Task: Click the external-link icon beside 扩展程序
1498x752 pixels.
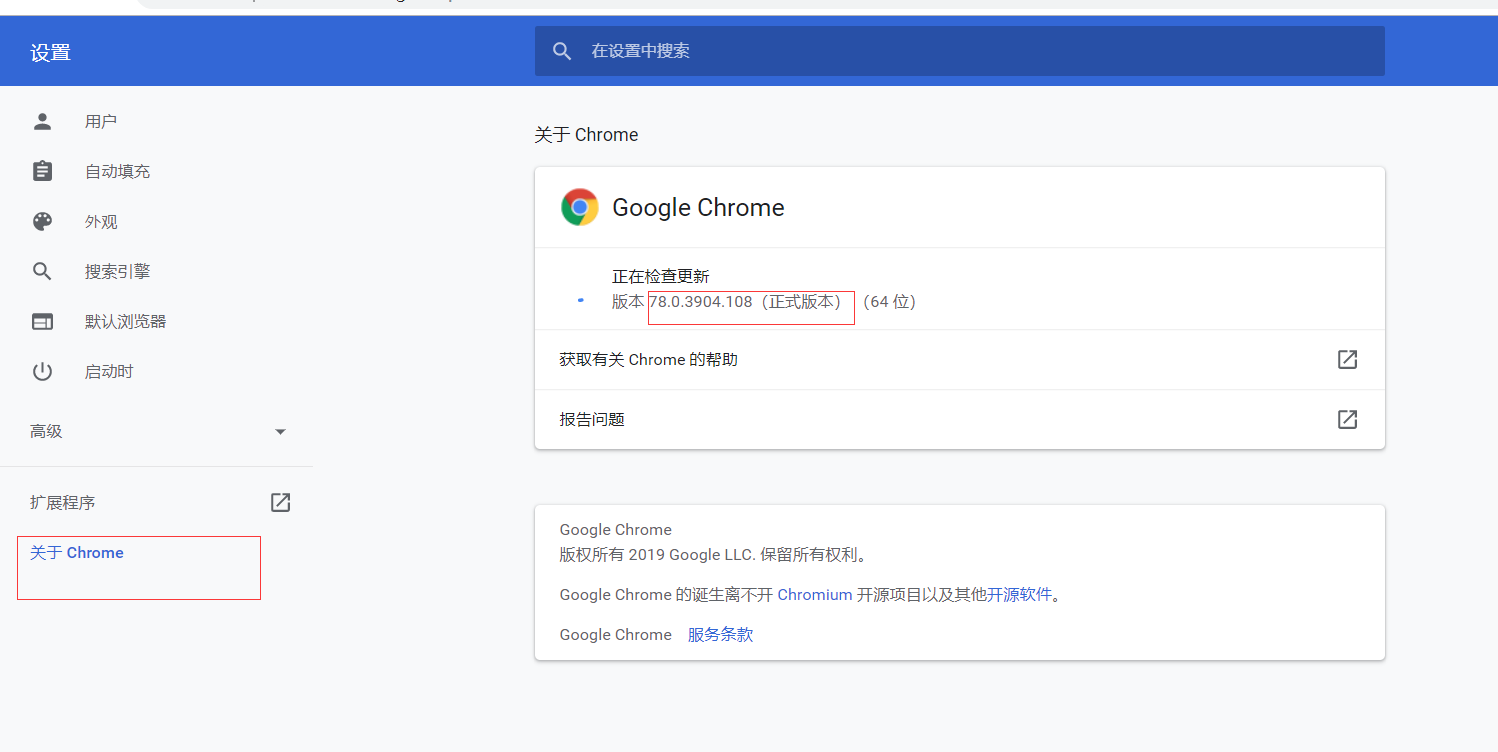Action: 281,502
